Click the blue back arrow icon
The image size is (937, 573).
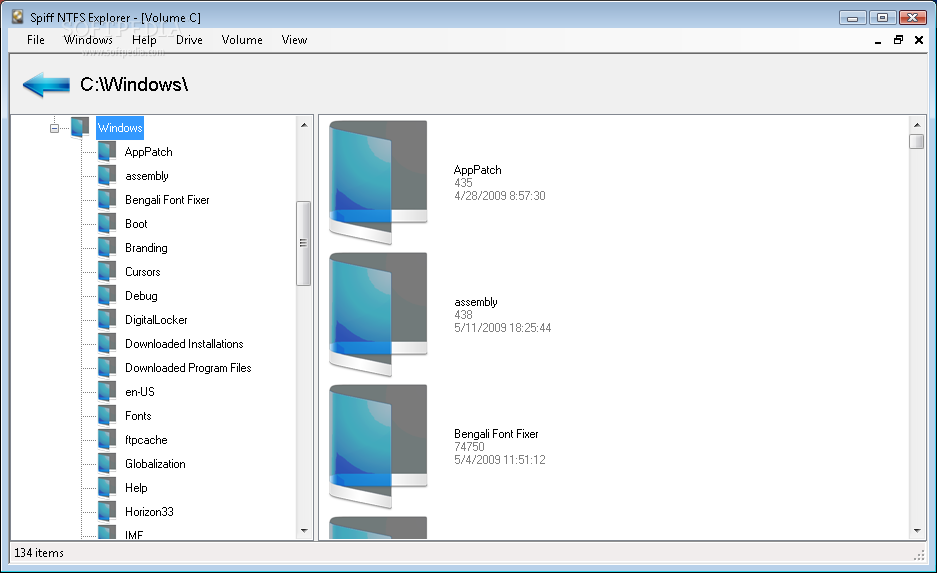tap(46, 84)
